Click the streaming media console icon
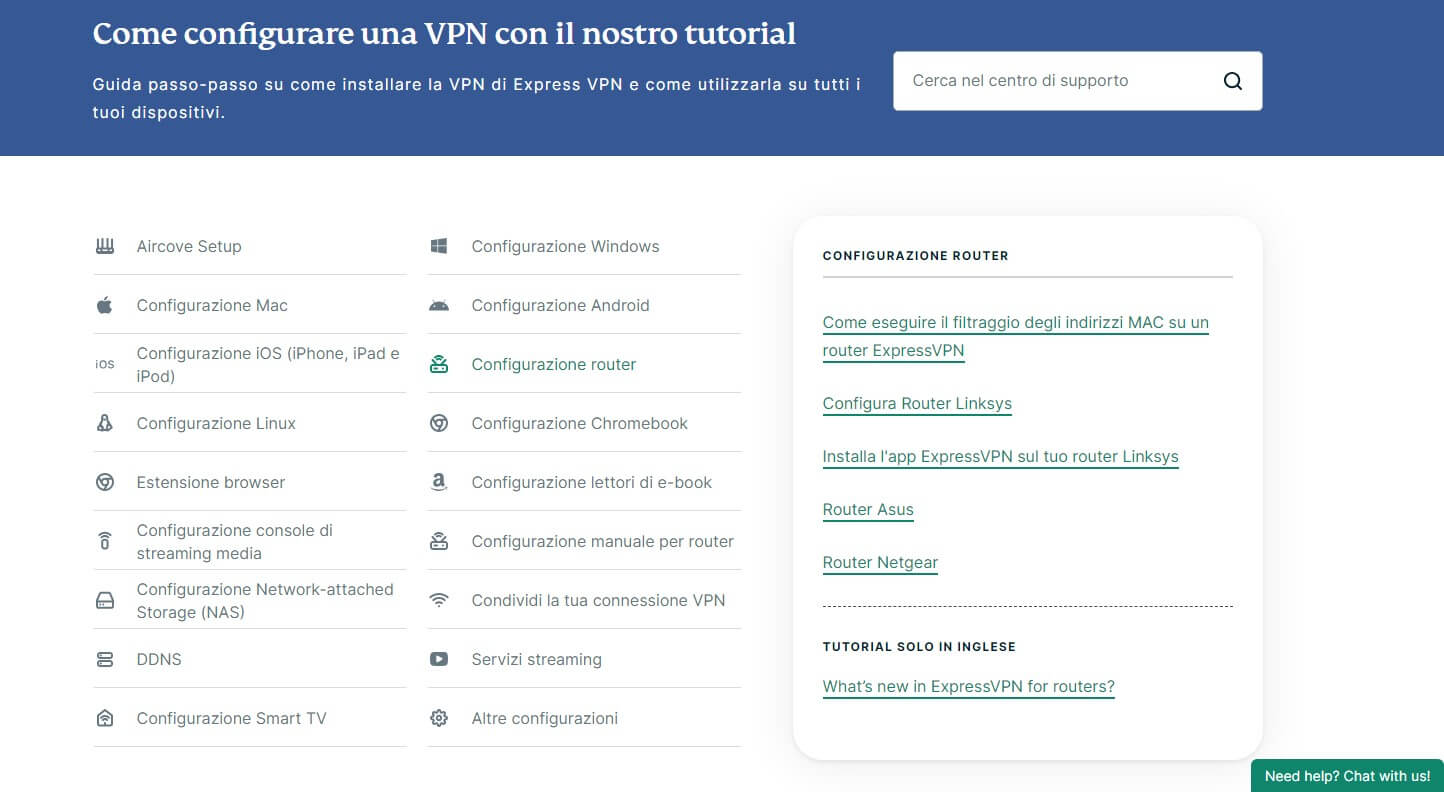 click(105, 541)
